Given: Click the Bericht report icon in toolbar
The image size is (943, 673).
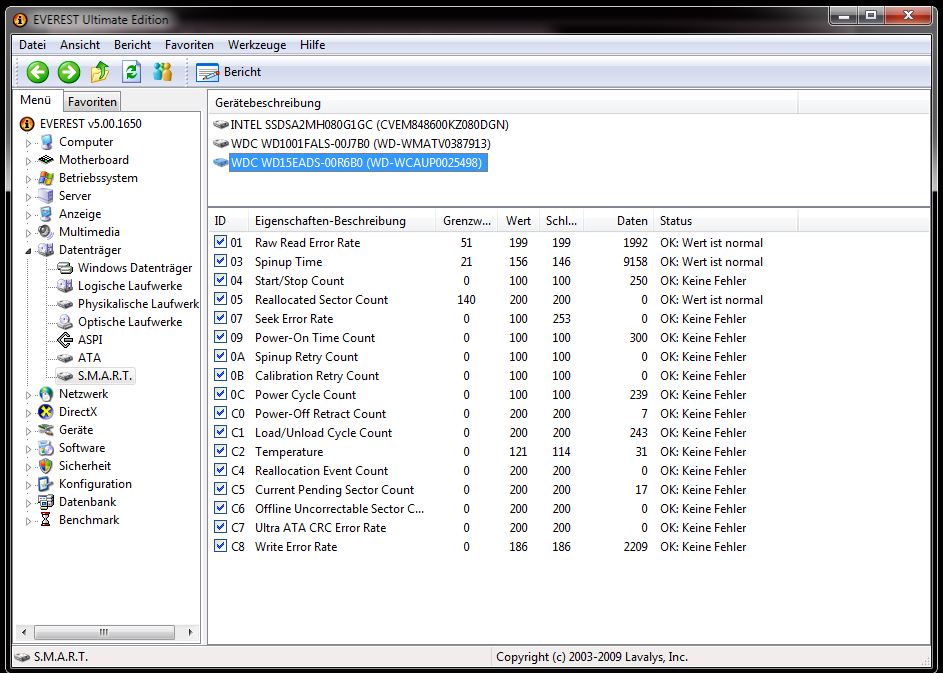Looking at the screenshot, I should click(207, 72).
